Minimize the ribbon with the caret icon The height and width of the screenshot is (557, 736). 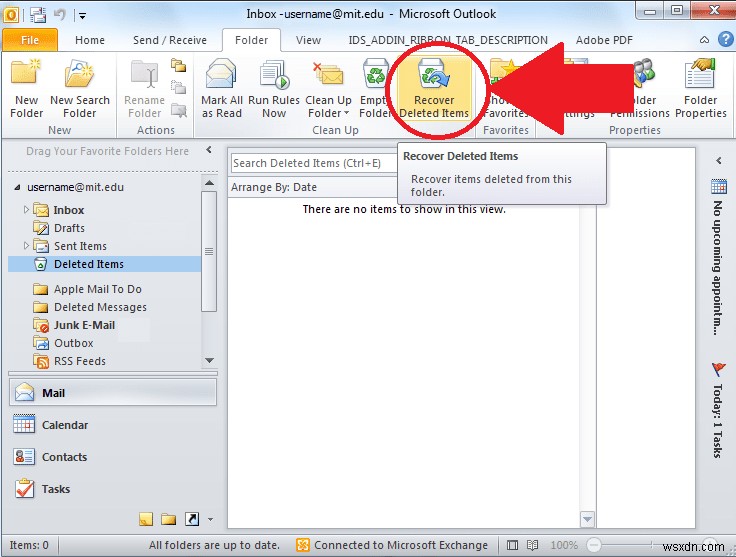tap(704, 40)
